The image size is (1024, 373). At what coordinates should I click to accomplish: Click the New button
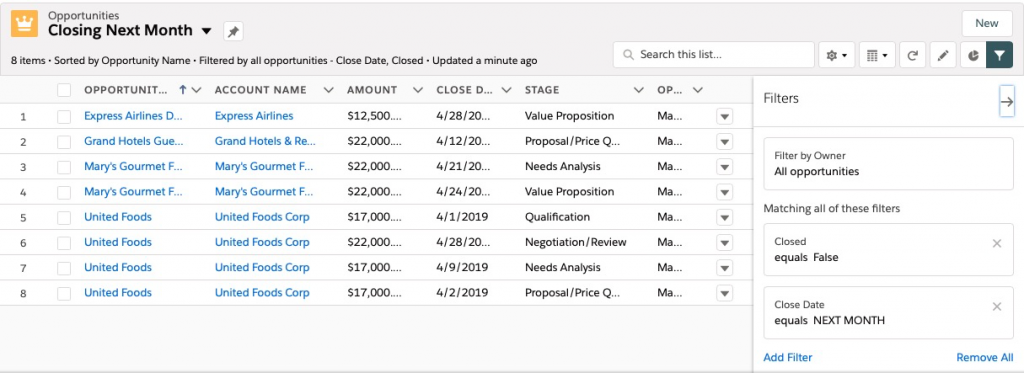[987, 24]
